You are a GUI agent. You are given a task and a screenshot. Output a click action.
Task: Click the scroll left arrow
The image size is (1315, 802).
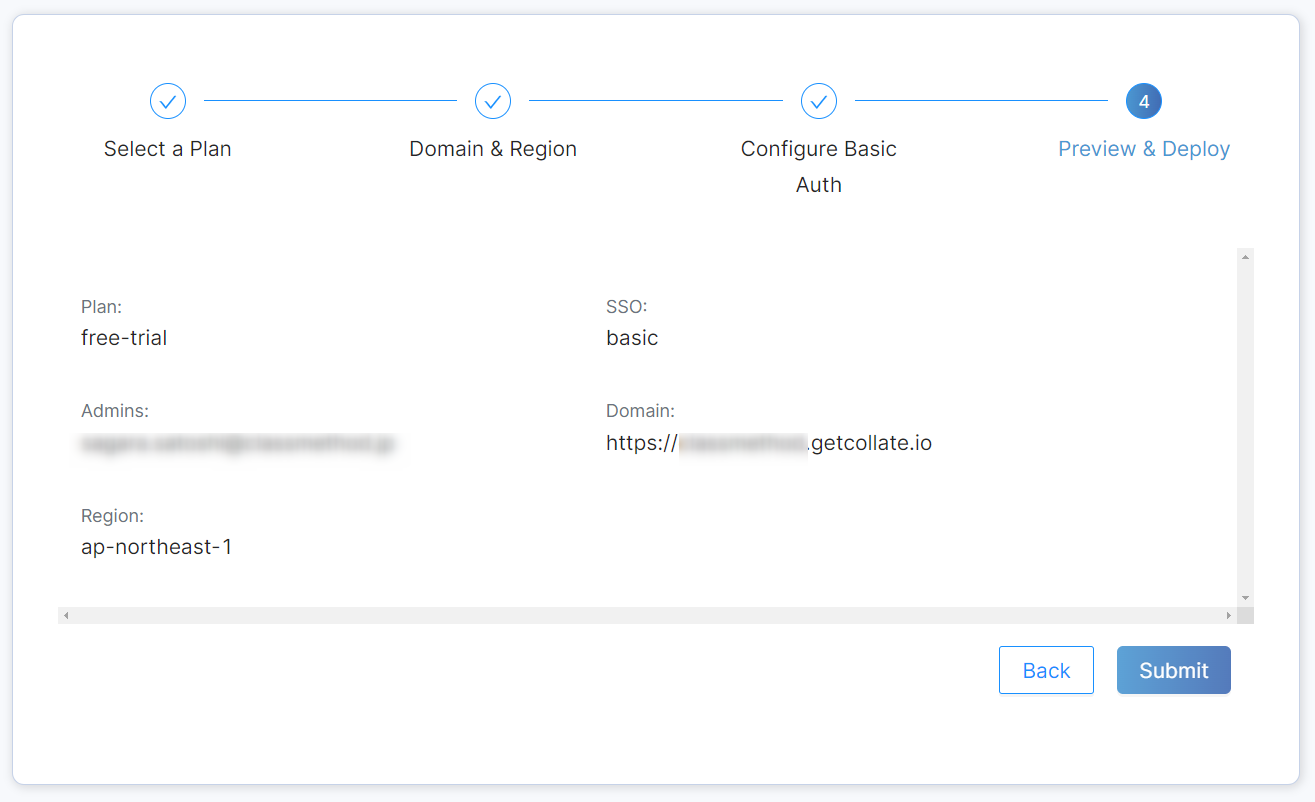click(x=66, y=615)
